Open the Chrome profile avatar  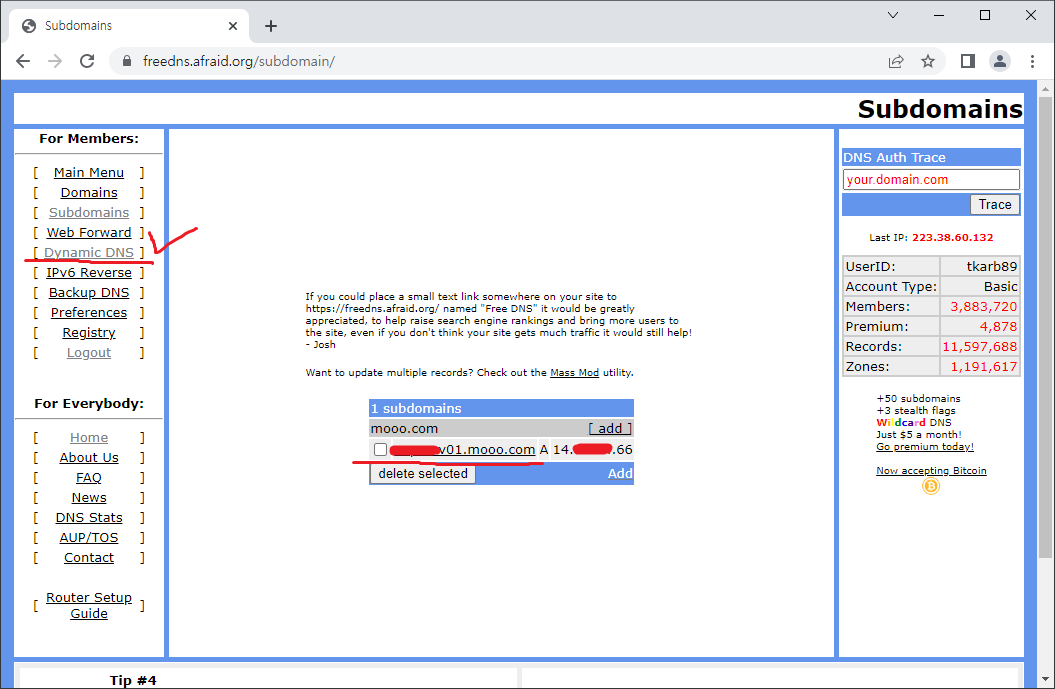click(x=1000, y=61)
